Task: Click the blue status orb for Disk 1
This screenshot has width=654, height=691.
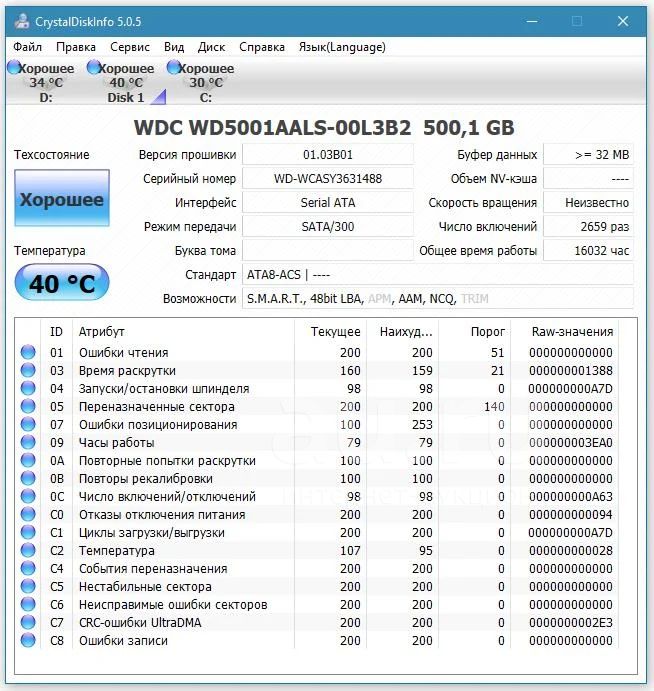Action: (93, 67)
